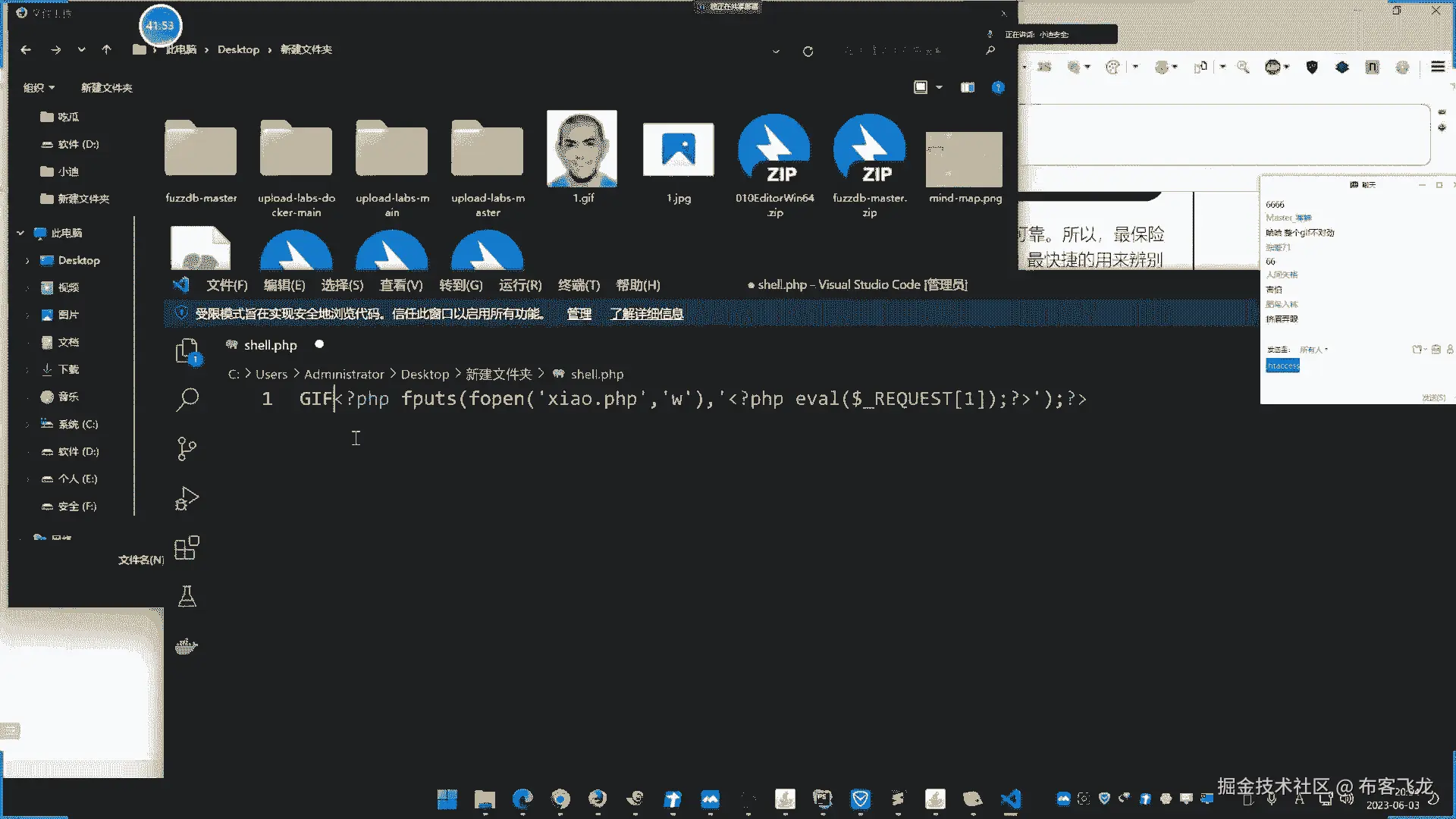Click unsaved dot on shell.php tab
The width and height of the screenshot is (1456, 819).
click(x=319, y=344)
